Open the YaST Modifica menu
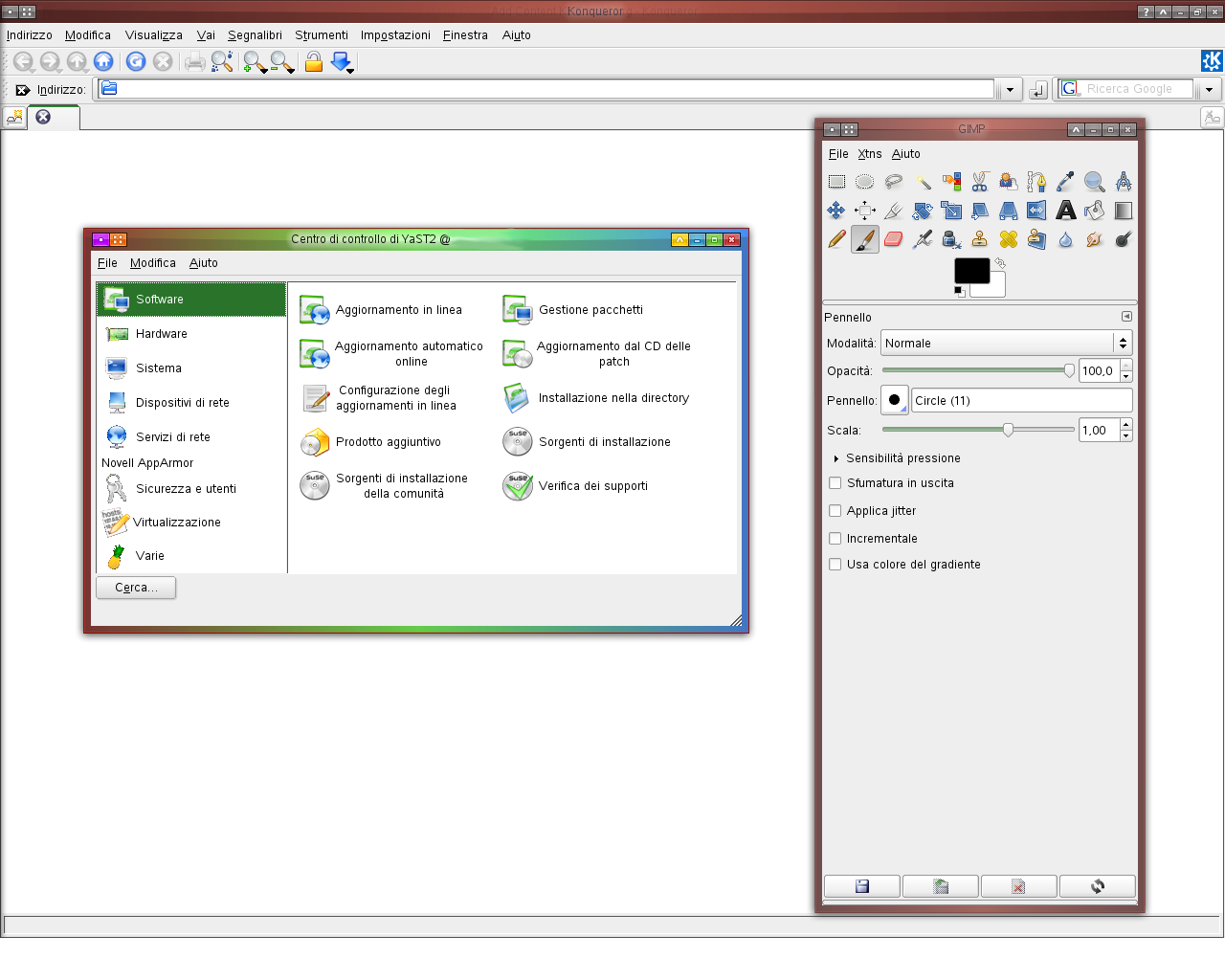This screenshot has height=980, width=1225. click(153, 263)
